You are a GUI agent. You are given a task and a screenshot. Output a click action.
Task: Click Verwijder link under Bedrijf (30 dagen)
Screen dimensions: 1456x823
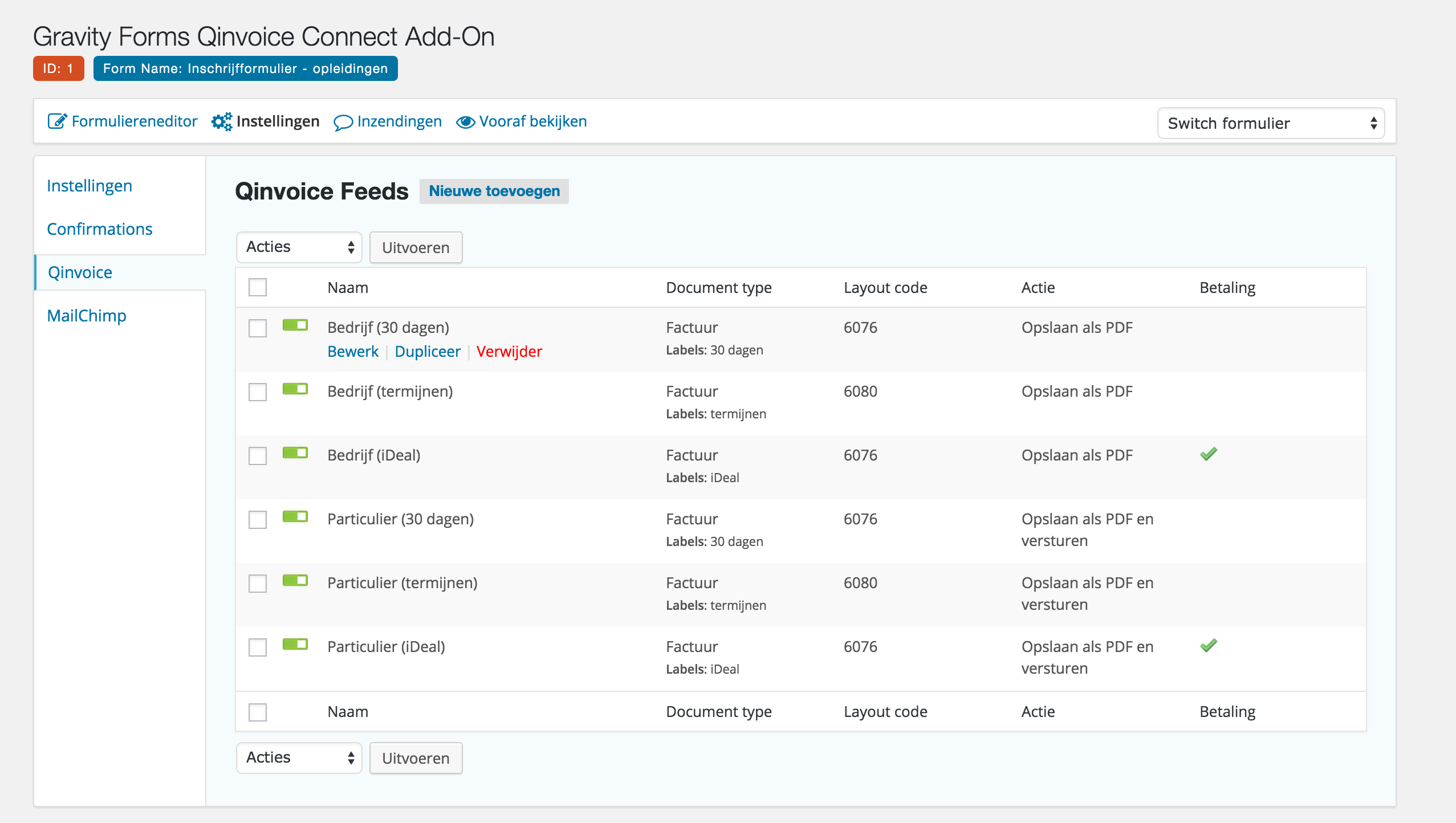coord(509,352)
